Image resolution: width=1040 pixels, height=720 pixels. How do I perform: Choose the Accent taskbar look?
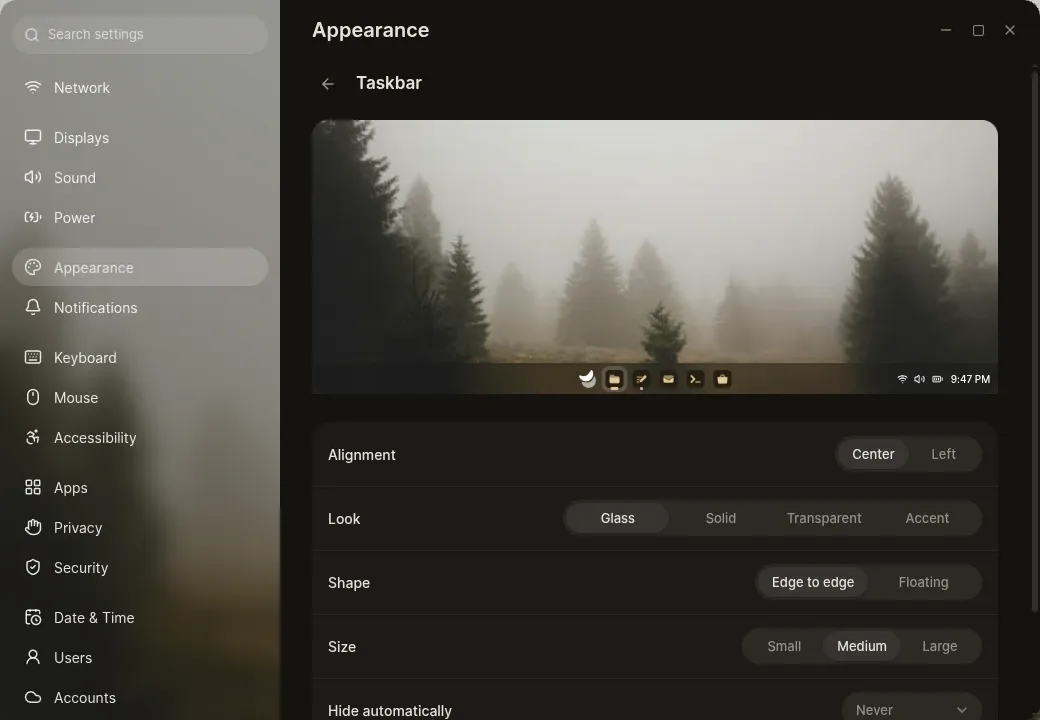pyautogui.click(x=927, y=518)
